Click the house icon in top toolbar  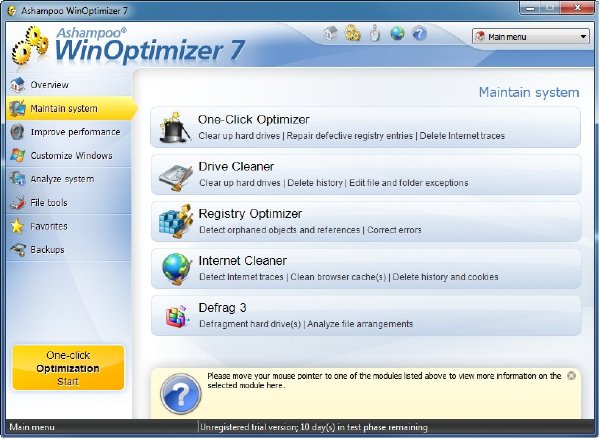point(331,33)
